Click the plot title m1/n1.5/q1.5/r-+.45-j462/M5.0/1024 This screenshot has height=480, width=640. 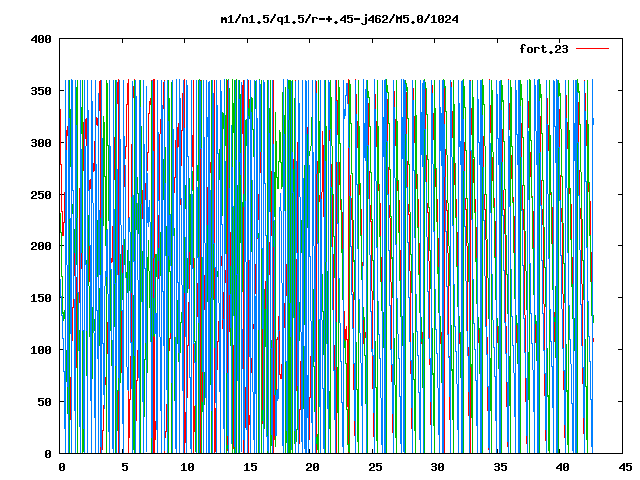click(340, 20)
